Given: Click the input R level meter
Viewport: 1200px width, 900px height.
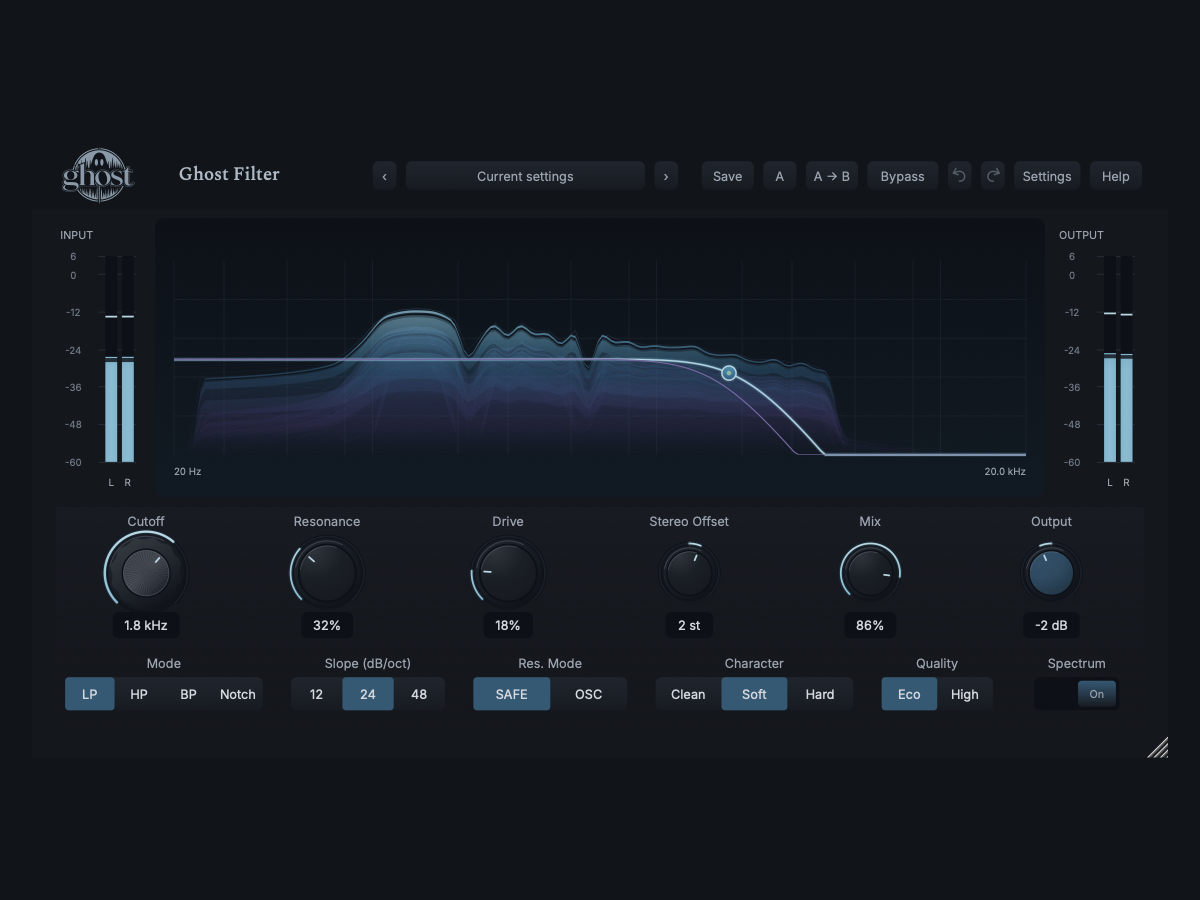Looking at the screenshot, I should tap(127, 359).
